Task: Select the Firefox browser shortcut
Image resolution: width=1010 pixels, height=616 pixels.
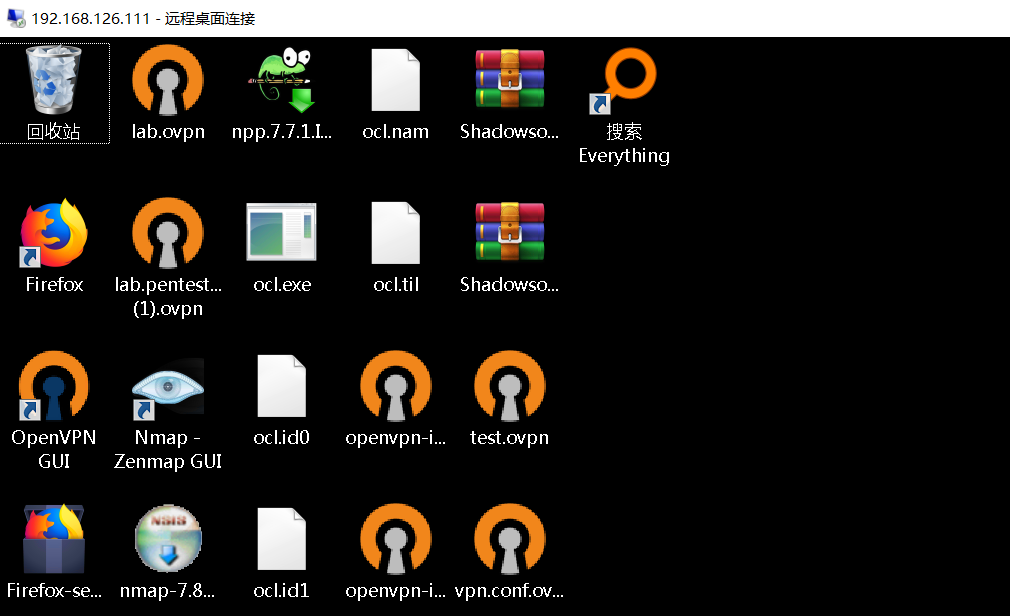Action: [54, 234]
